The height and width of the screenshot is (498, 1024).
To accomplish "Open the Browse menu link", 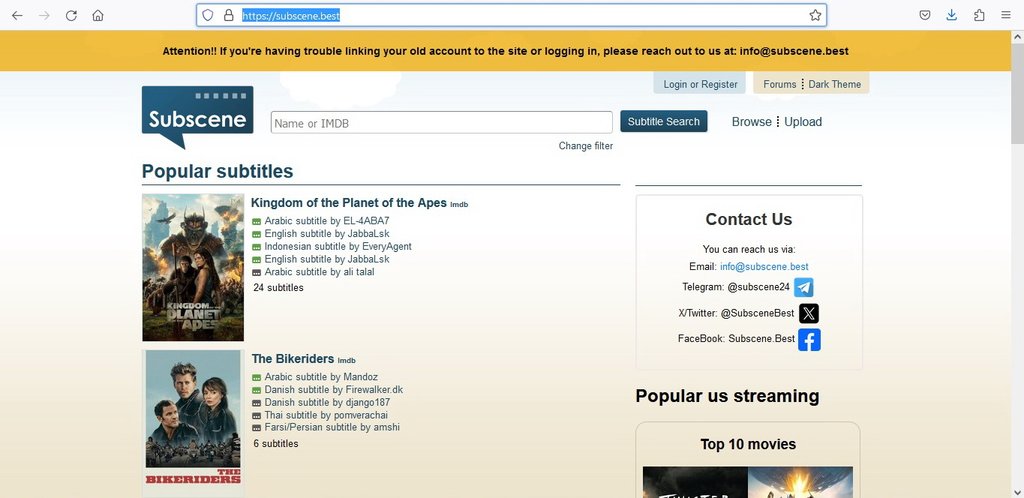I will click(x=752, y=122).
